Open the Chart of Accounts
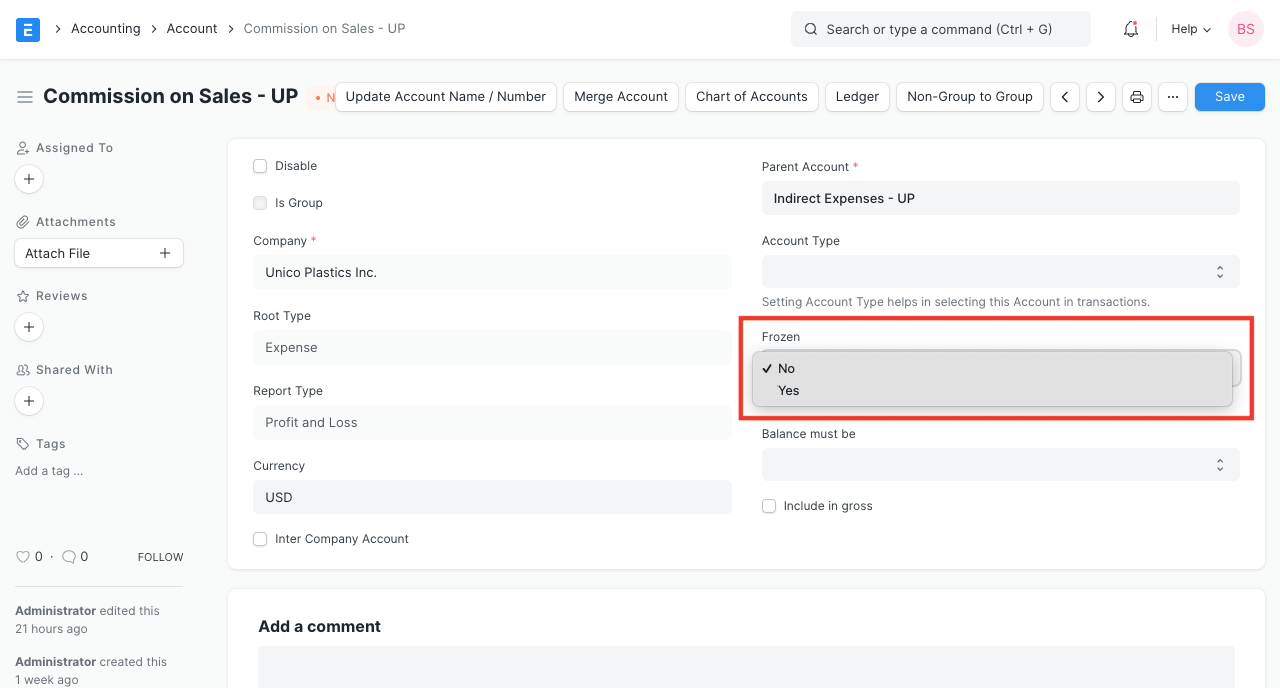This screenshot has height=688, width=1280. [751, 97]
